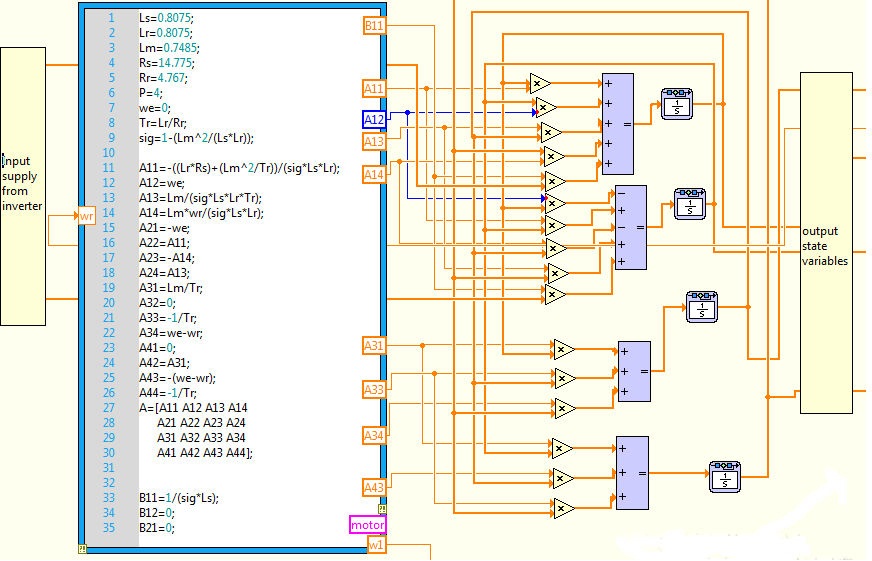
Task: Click the A34 output terminal
Action: pos(374,435)
